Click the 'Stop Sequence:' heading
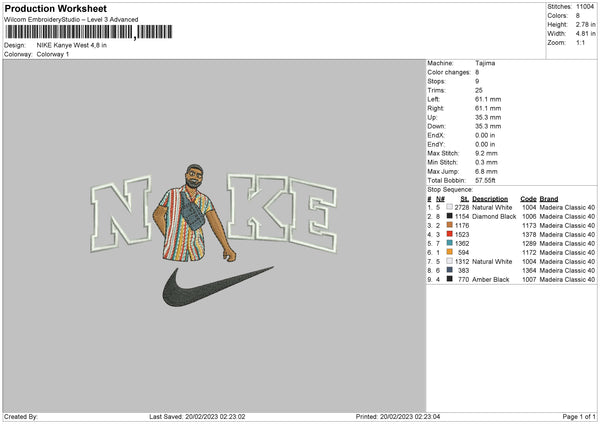Viewport: 600px width, 424px height. point(450,189)
